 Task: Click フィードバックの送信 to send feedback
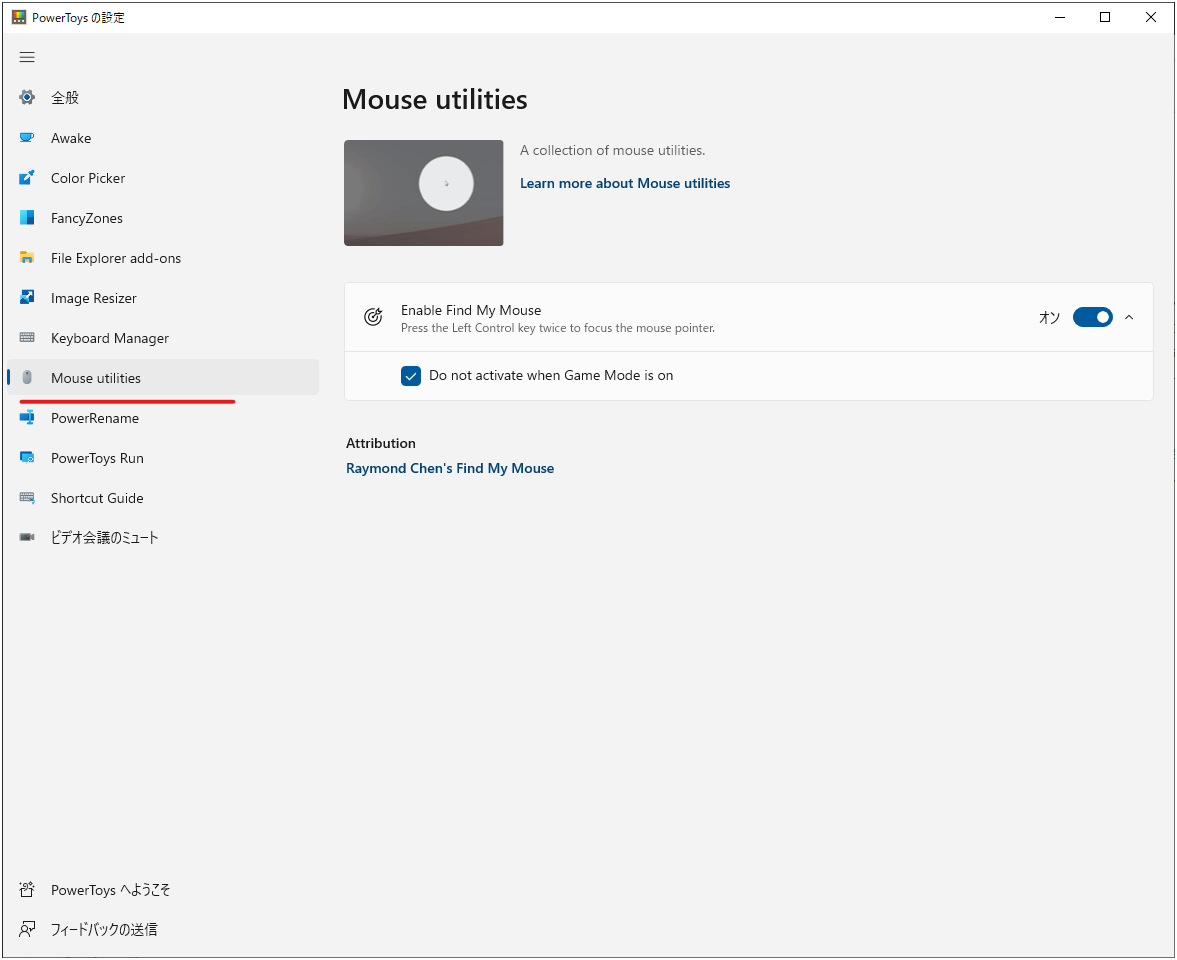click(x=163, y=929)
